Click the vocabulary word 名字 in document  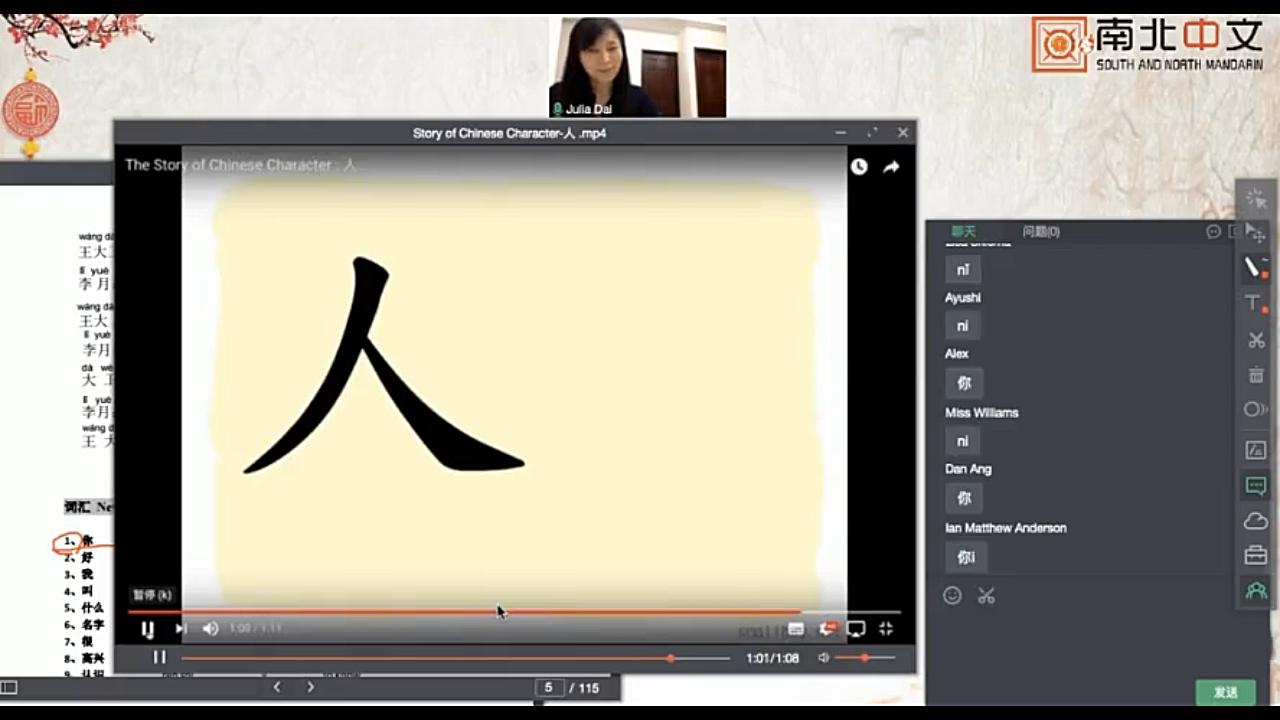click(93, 624)
